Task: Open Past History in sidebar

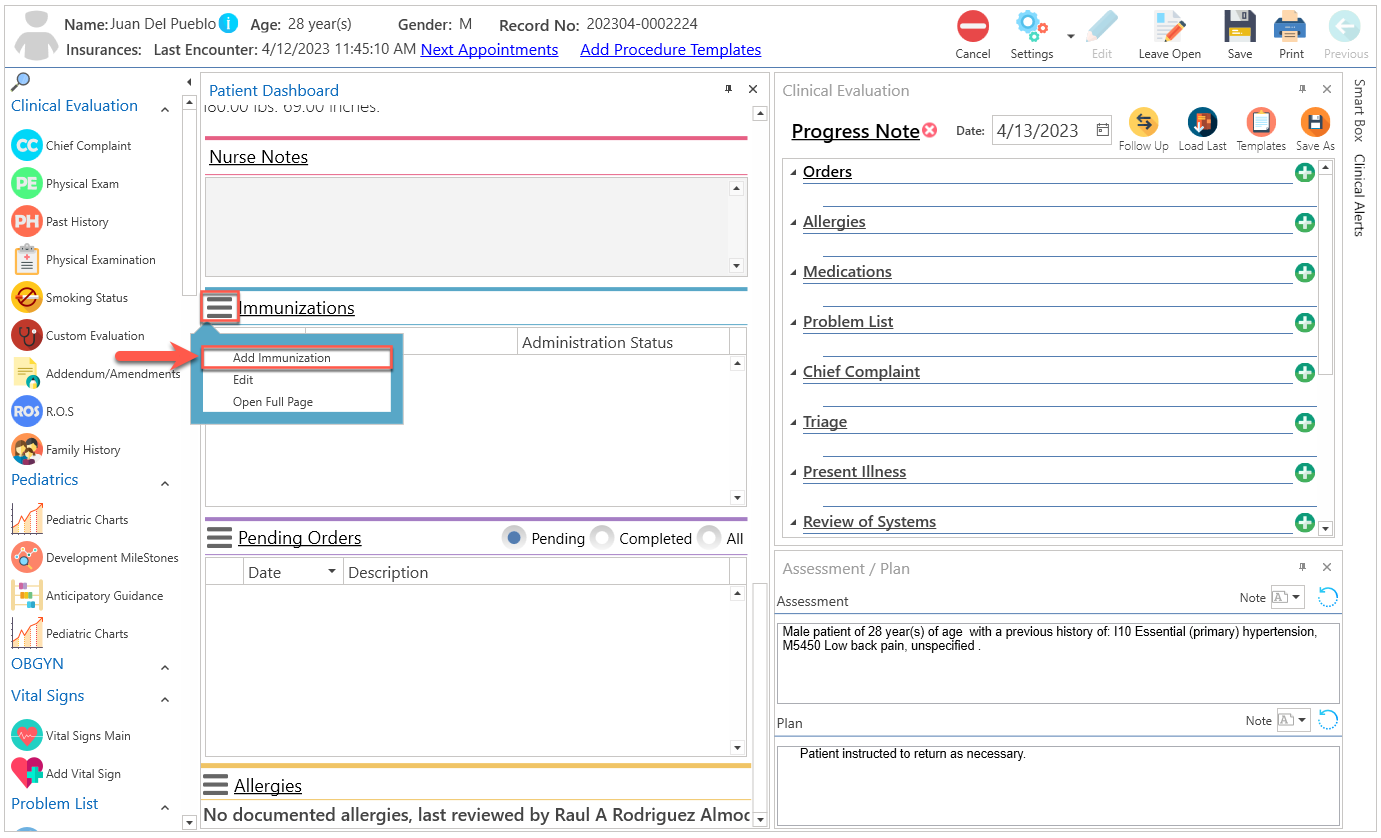Action: pyautogui.click(x=60, y=222)
